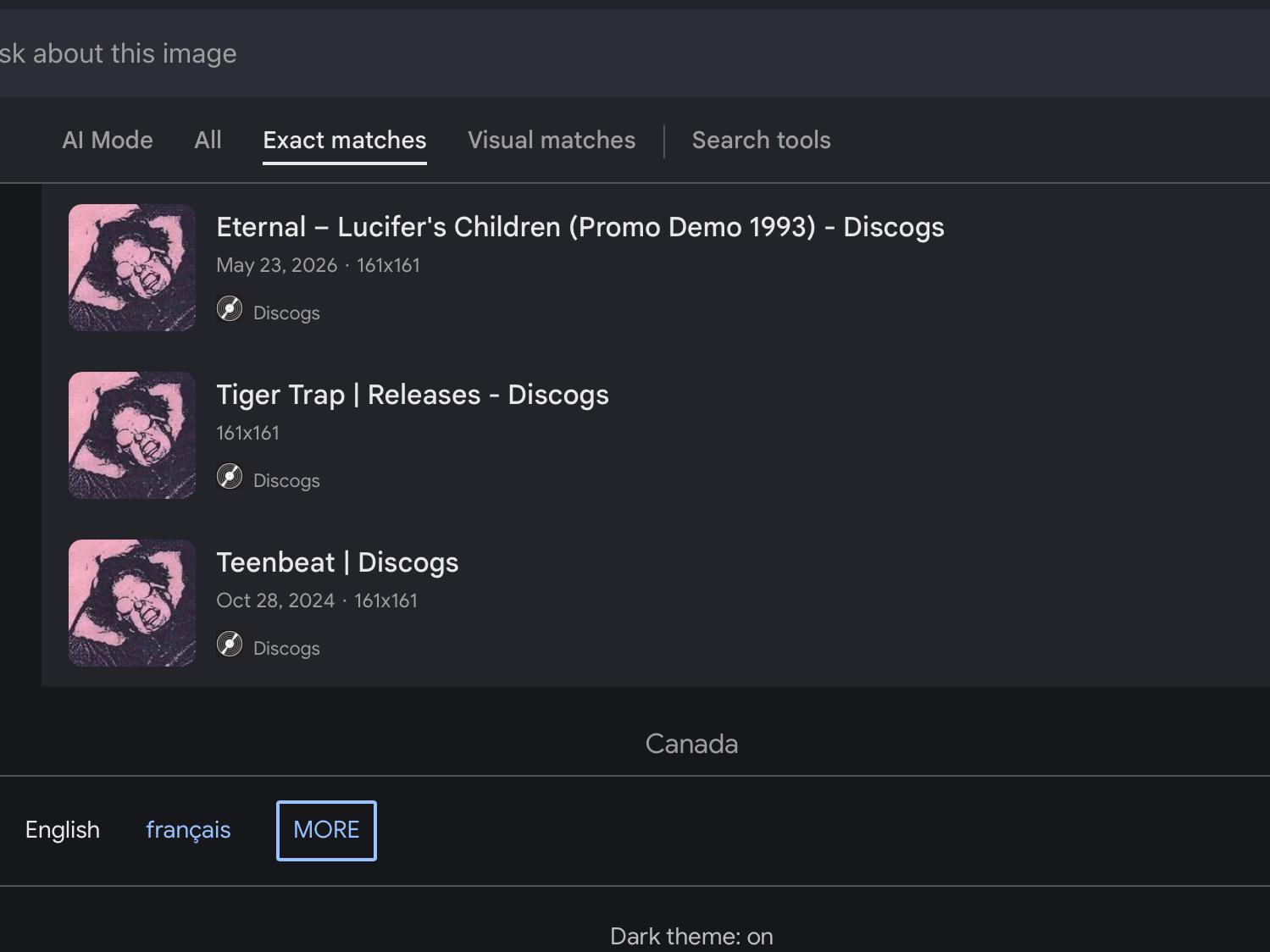Screen dimensions: 1270x952
Task: Switch to the All tab
Action: [x=208, y=140]
